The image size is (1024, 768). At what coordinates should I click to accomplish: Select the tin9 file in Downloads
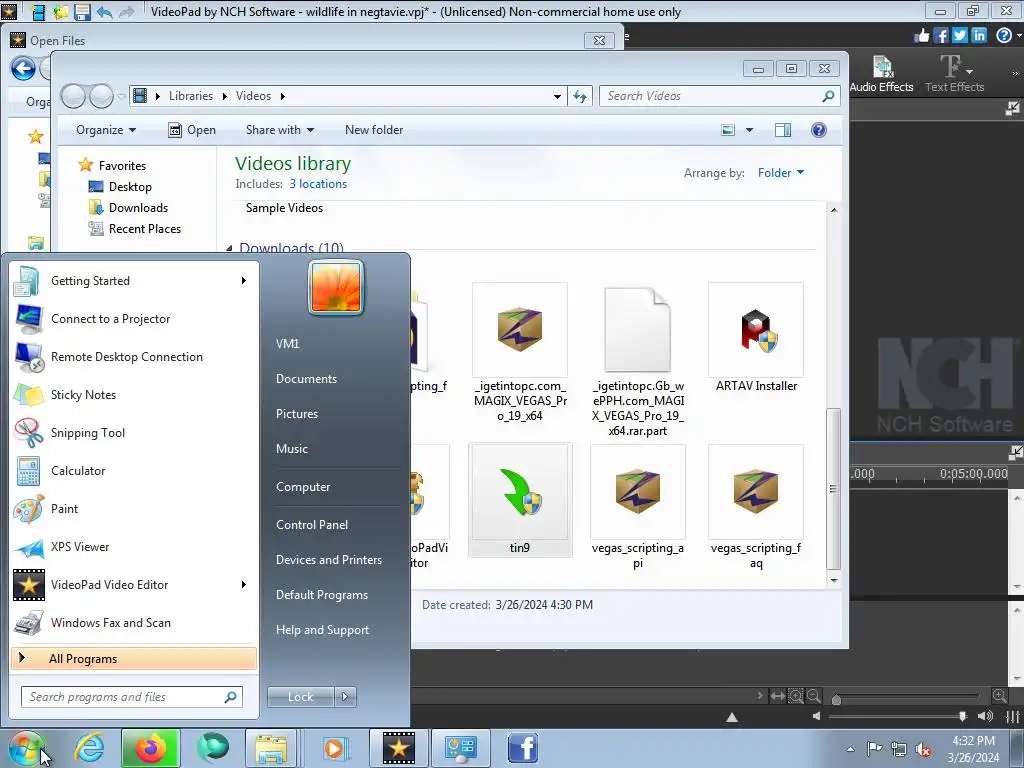[x=520, y=500]
